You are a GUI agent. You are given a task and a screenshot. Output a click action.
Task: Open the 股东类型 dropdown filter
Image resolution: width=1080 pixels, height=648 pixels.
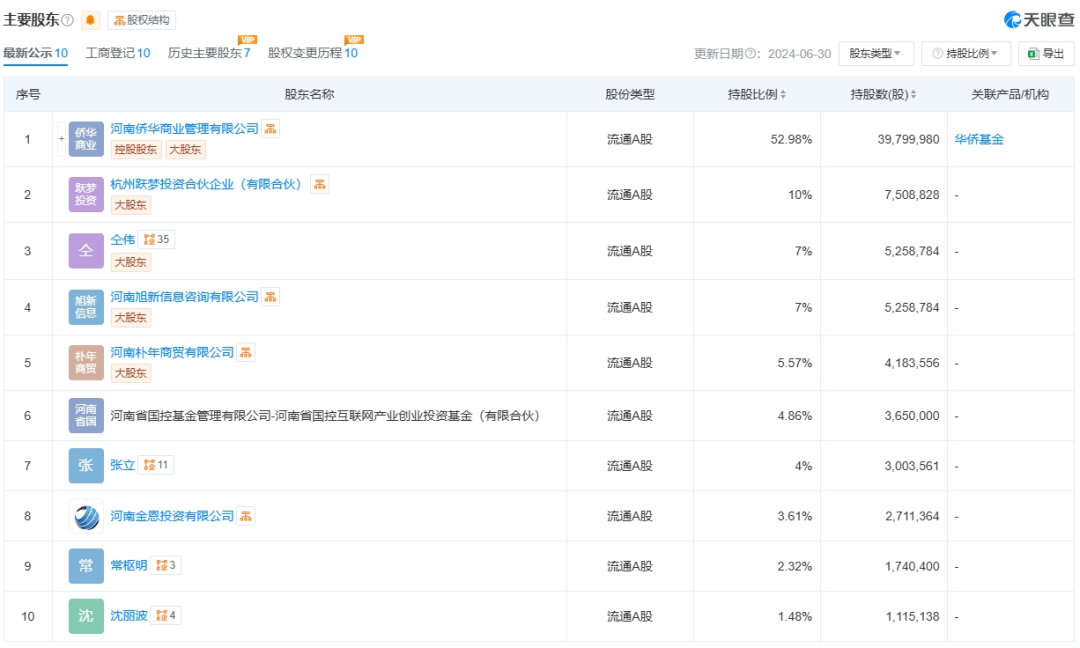(875, 54)
